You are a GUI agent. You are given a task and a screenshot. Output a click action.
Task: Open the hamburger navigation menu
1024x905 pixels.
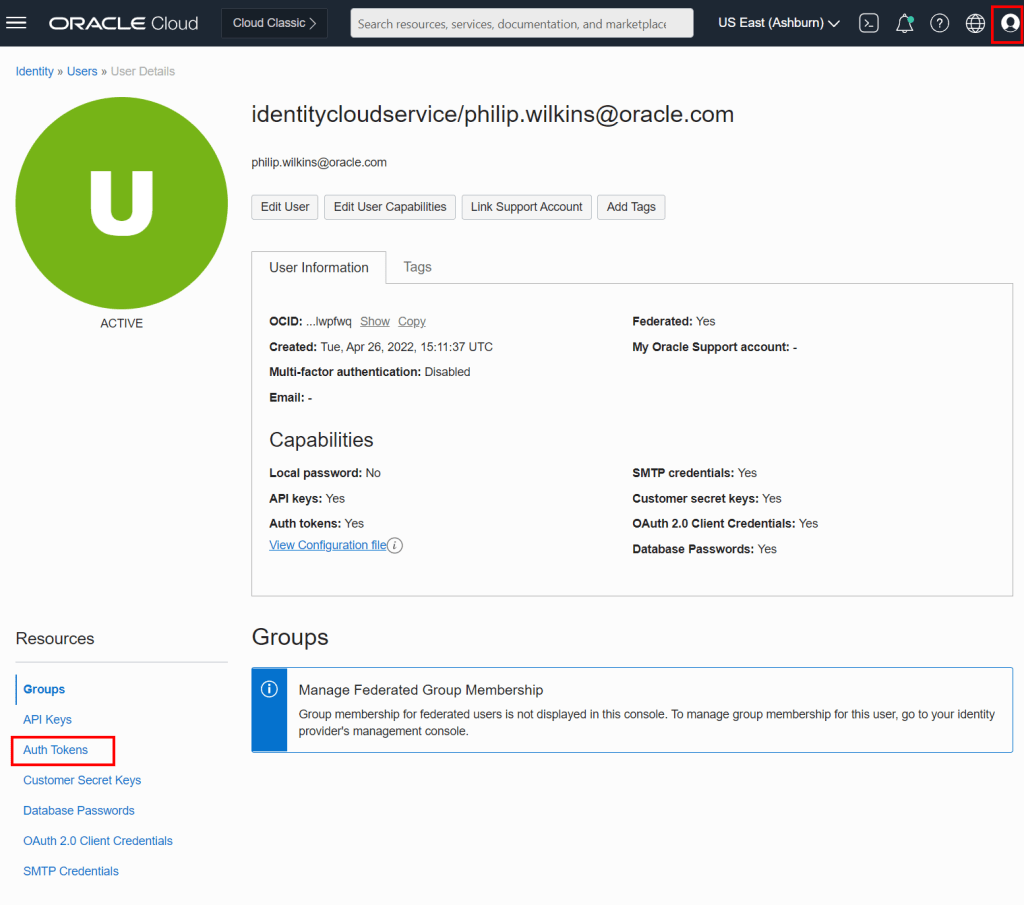point(17,23)
